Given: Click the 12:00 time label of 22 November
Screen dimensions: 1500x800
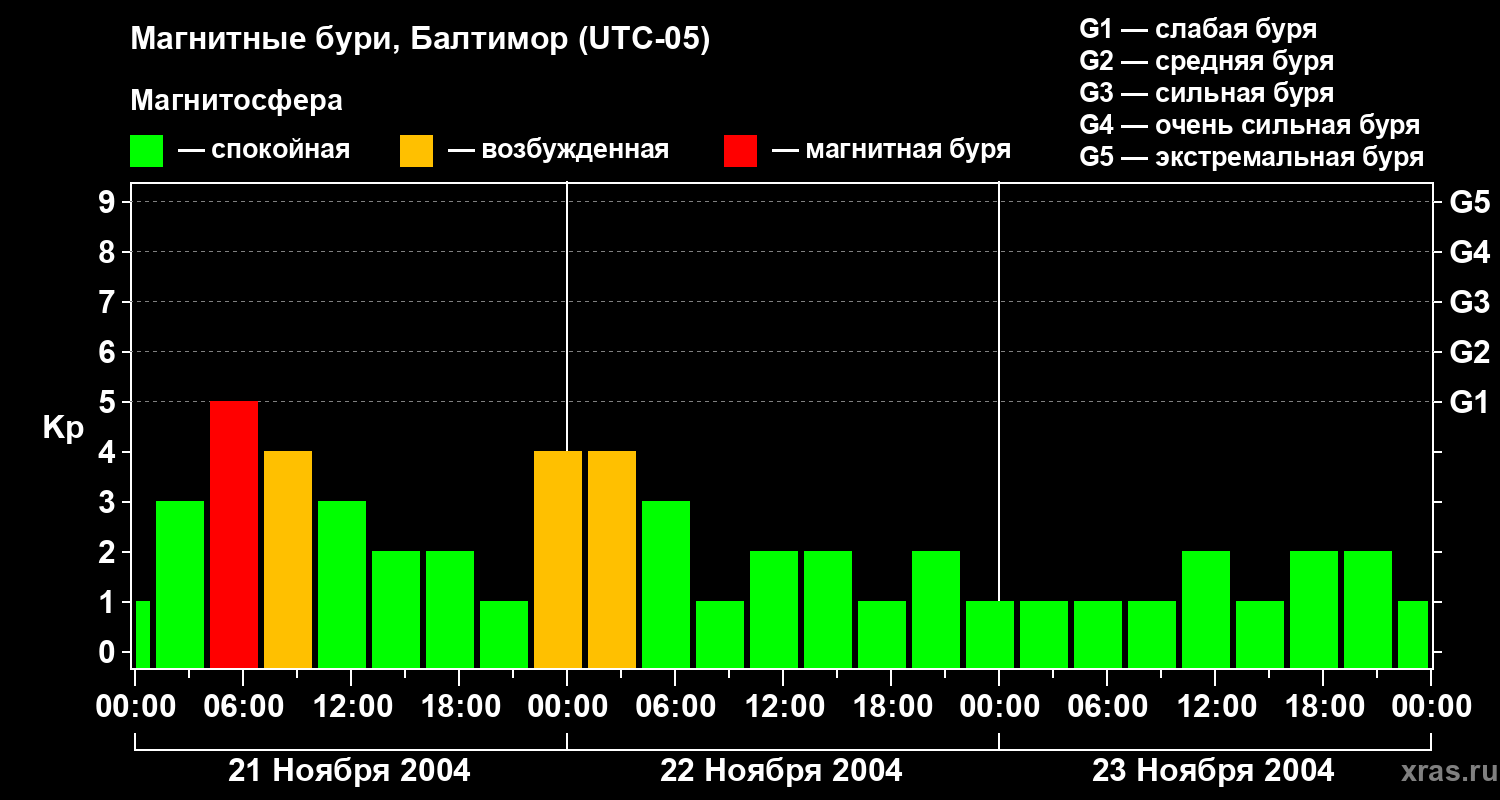Looking at the screenshot, I should (783, 707).
